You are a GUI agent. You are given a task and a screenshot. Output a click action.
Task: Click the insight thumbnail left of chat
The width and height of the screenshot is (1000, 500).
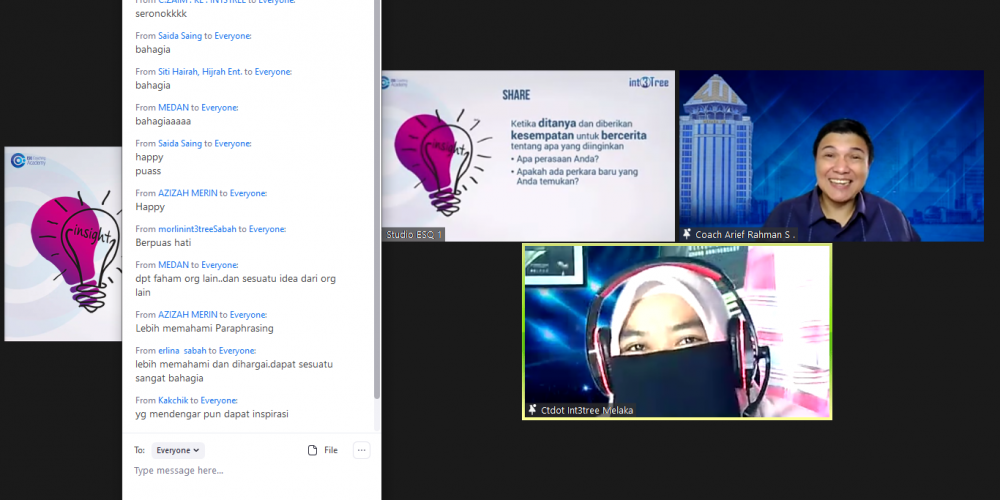pos(63,243)
